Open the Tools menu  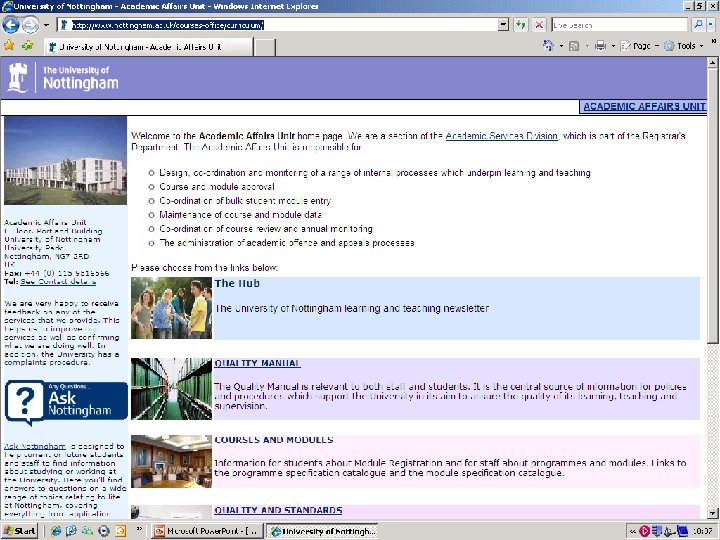(x=684, y=46)
